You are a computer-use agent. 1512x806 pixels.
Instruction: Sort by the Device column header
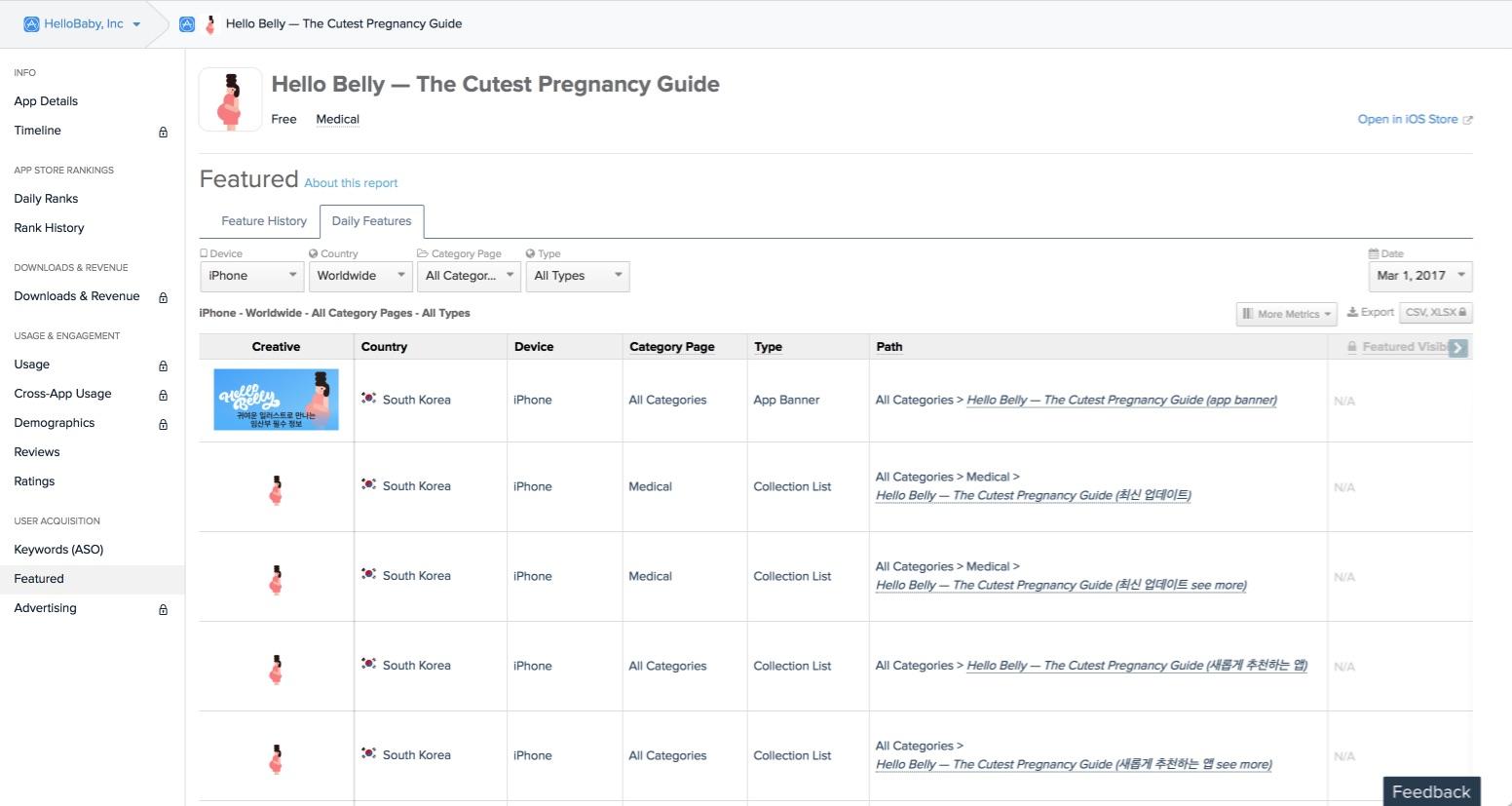tap(534, 347)
